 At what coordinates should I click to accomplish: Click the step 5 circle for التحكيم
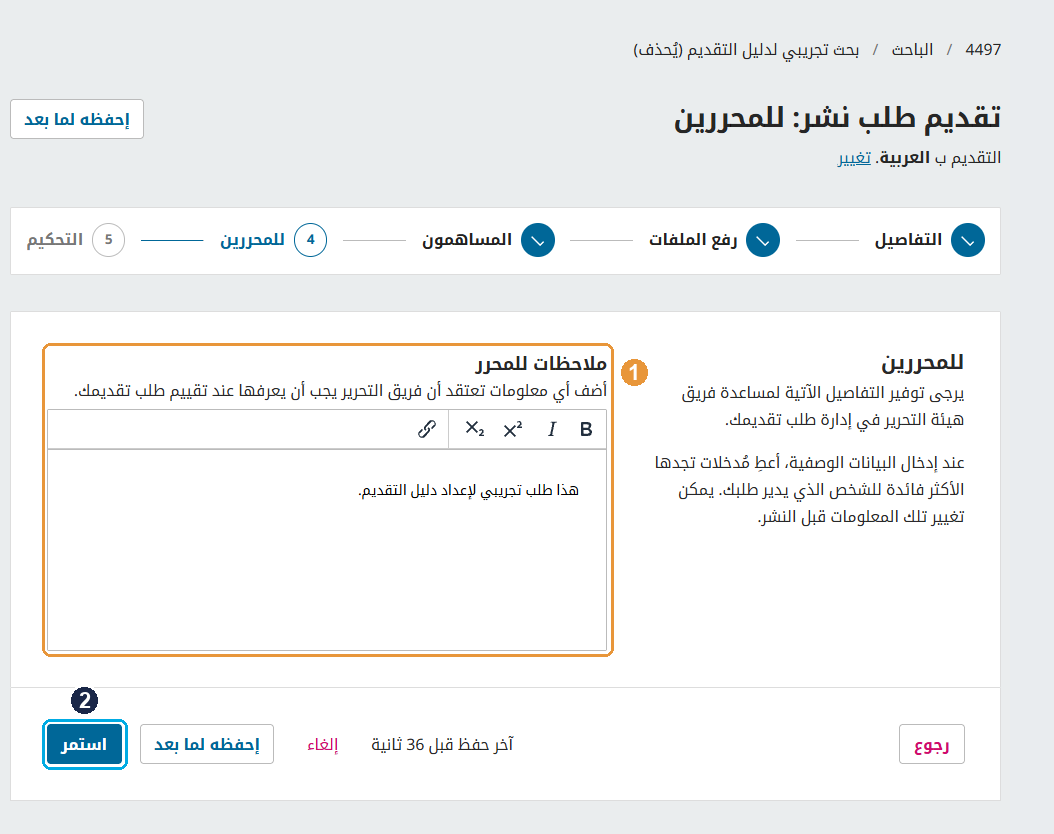pyautogui.click(x=108, y=240)
